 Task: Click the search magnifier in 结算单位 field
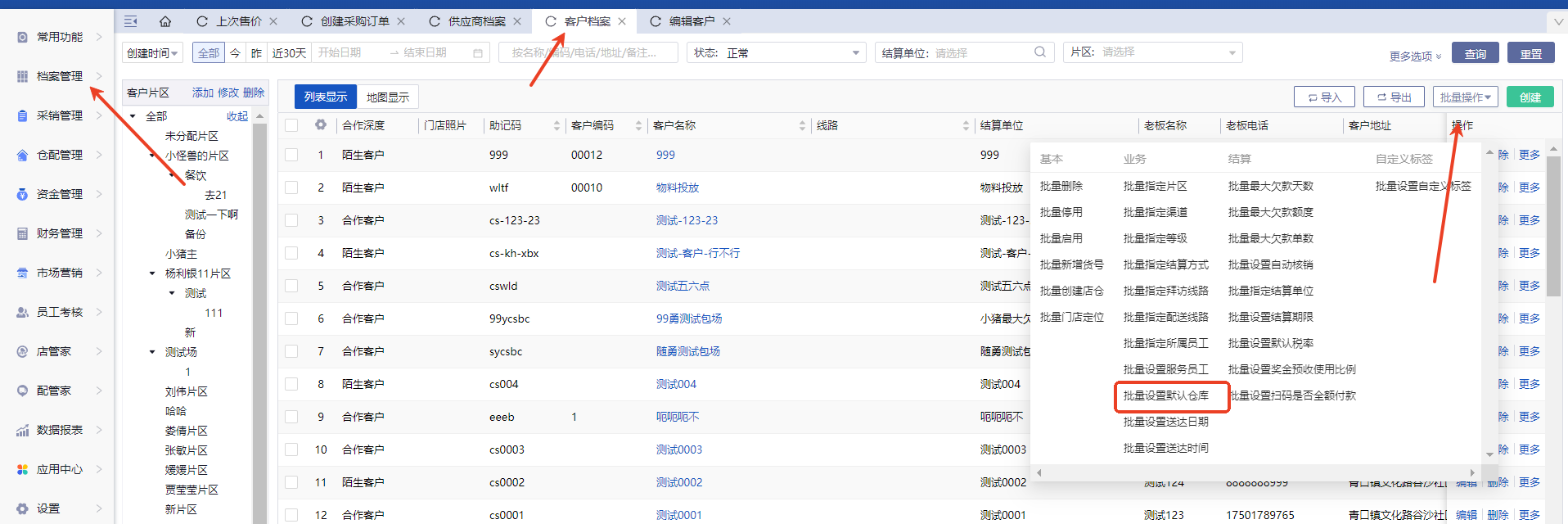coord(1039,52)
